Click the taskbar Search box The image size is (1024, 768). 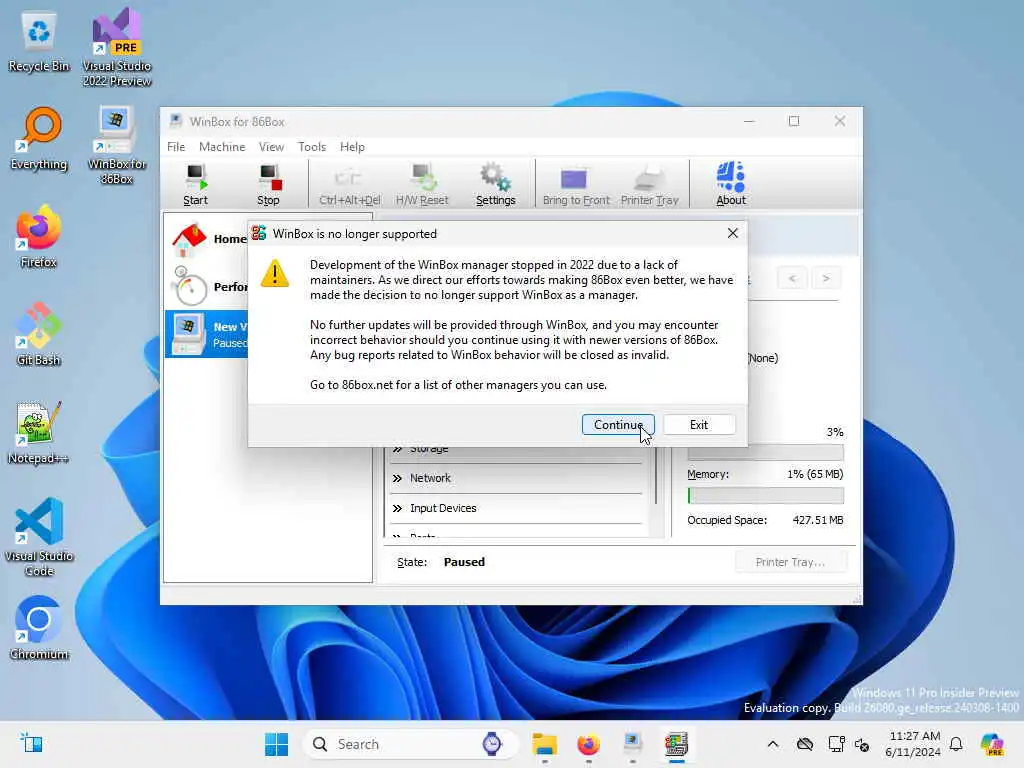[411, 744]
